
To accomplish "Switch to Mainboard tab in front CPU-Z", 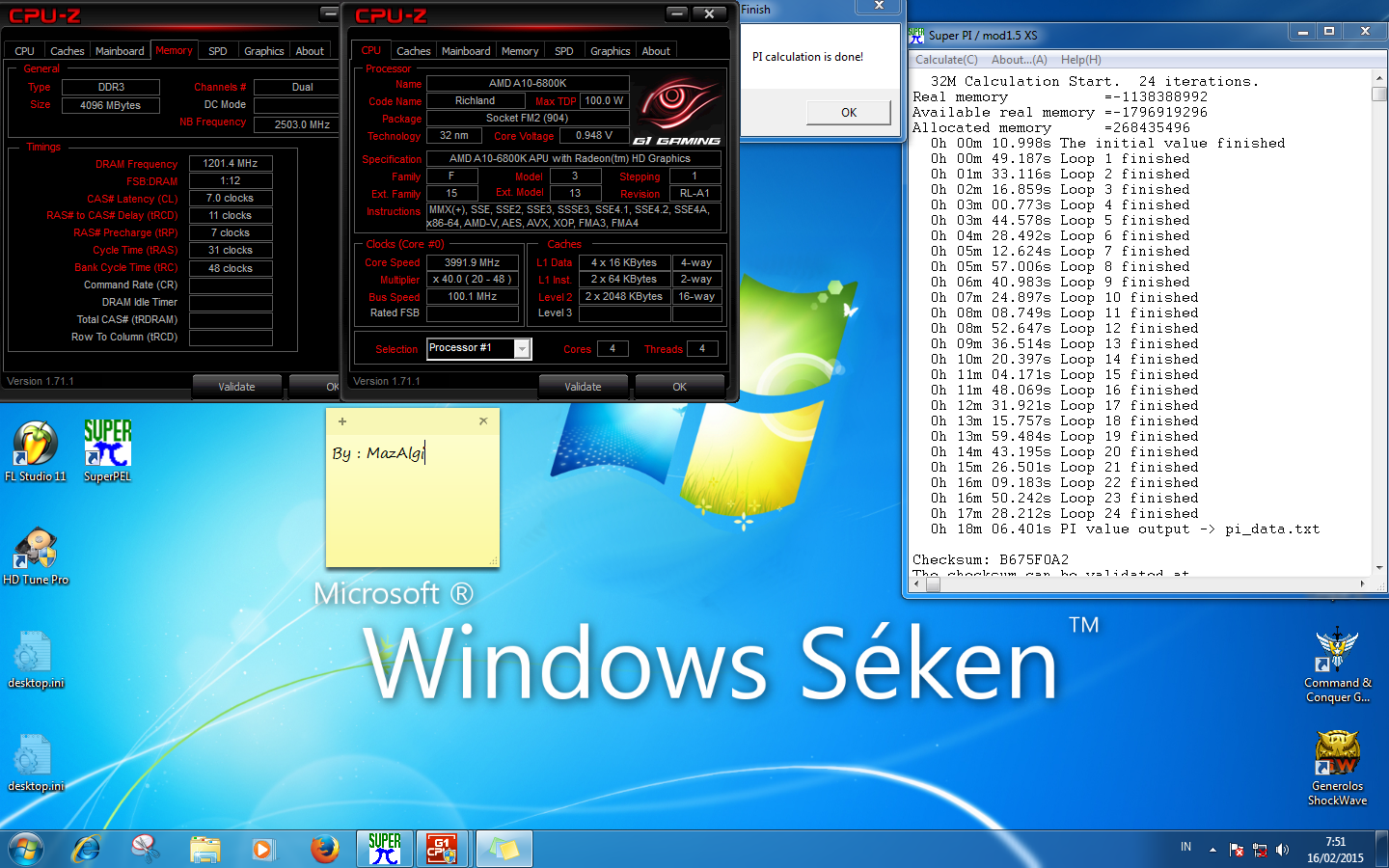I will 466,51.
